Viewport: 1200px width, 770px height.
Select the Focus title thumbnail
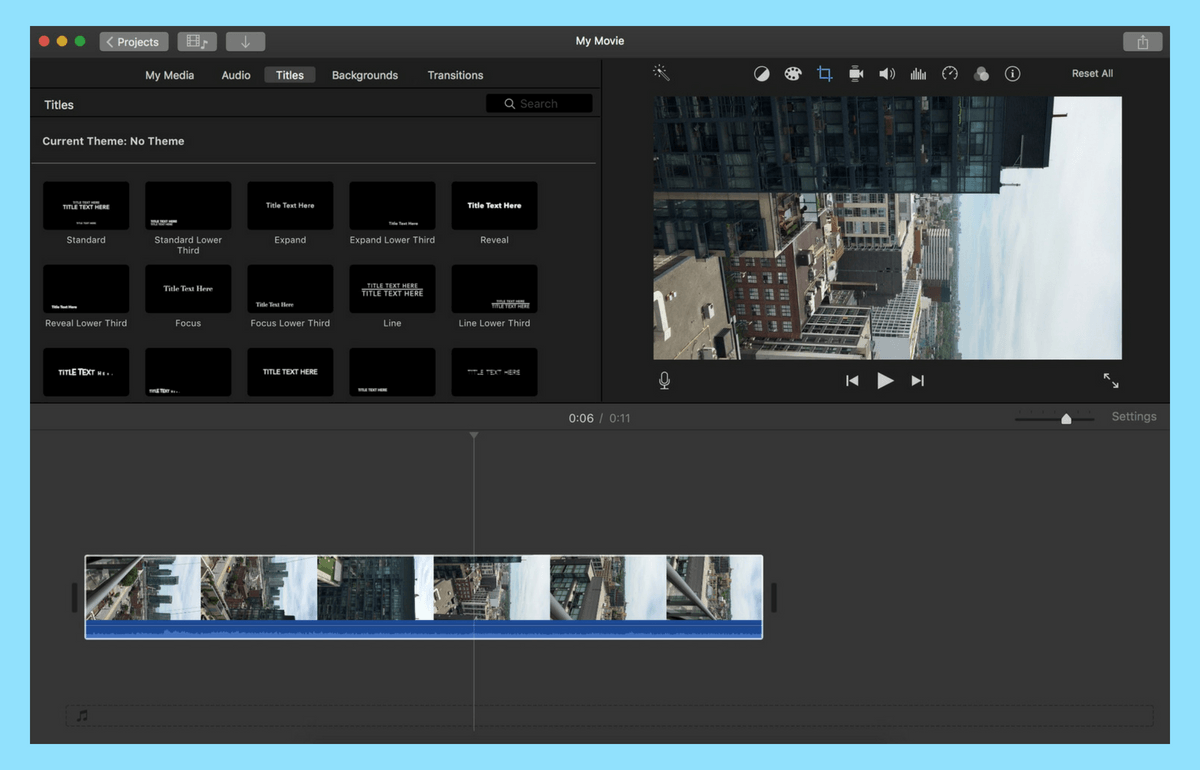(x=188, y=289)
